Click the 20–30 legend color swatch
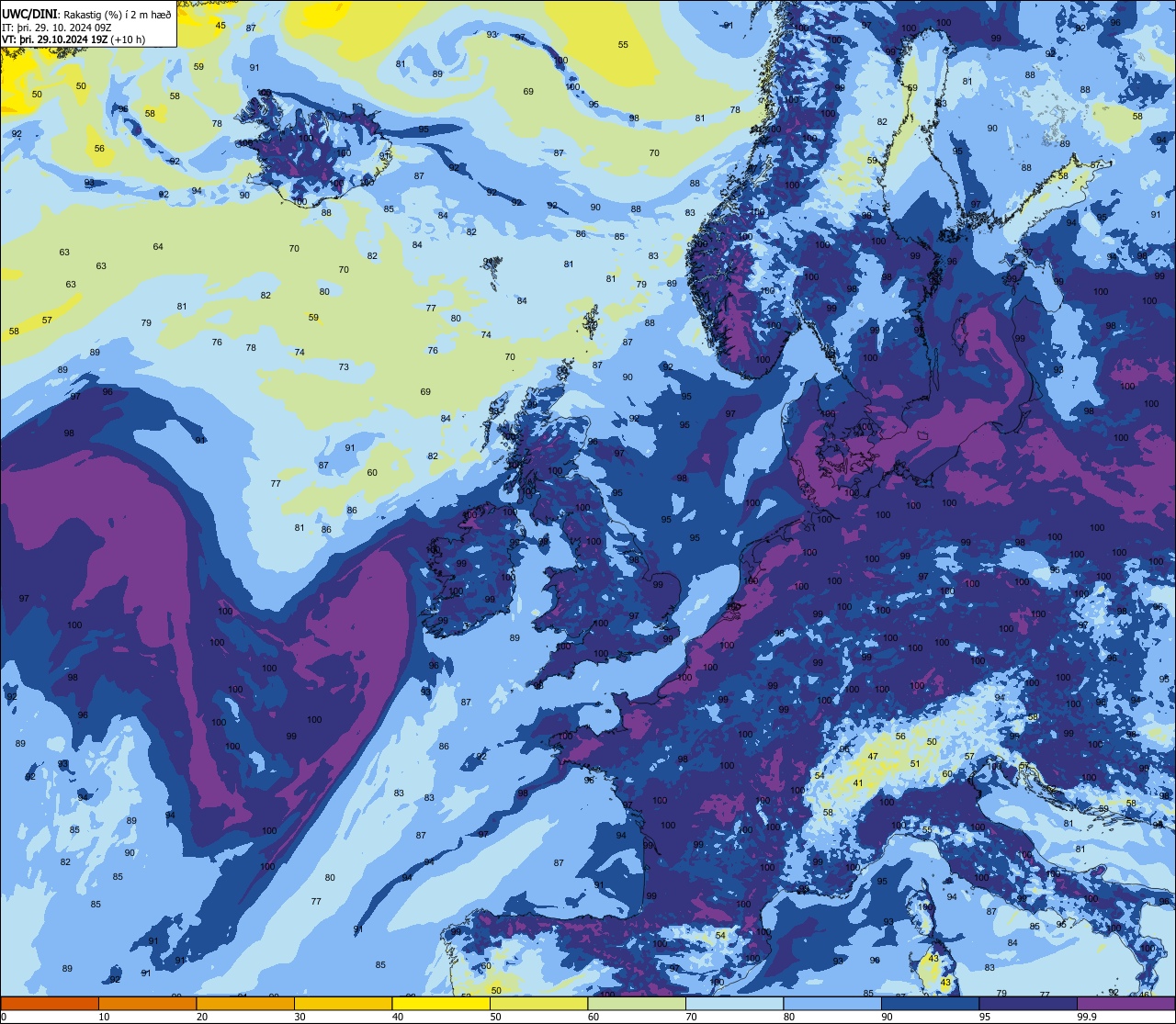This screenshot has height=1024, width=1176. (245, 1004)
